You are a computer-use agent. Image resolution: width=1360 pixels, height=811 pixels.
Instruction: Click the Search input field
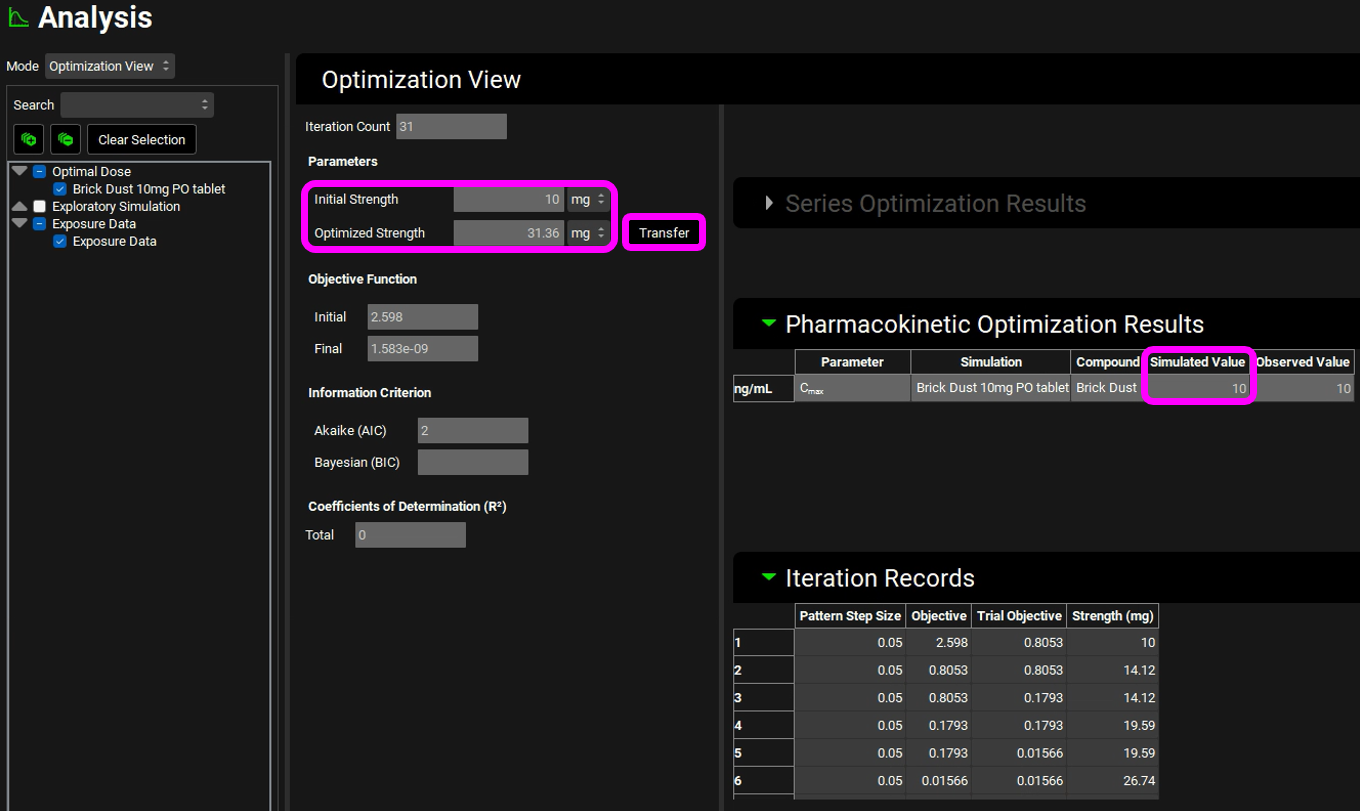[x=137, y=105]
